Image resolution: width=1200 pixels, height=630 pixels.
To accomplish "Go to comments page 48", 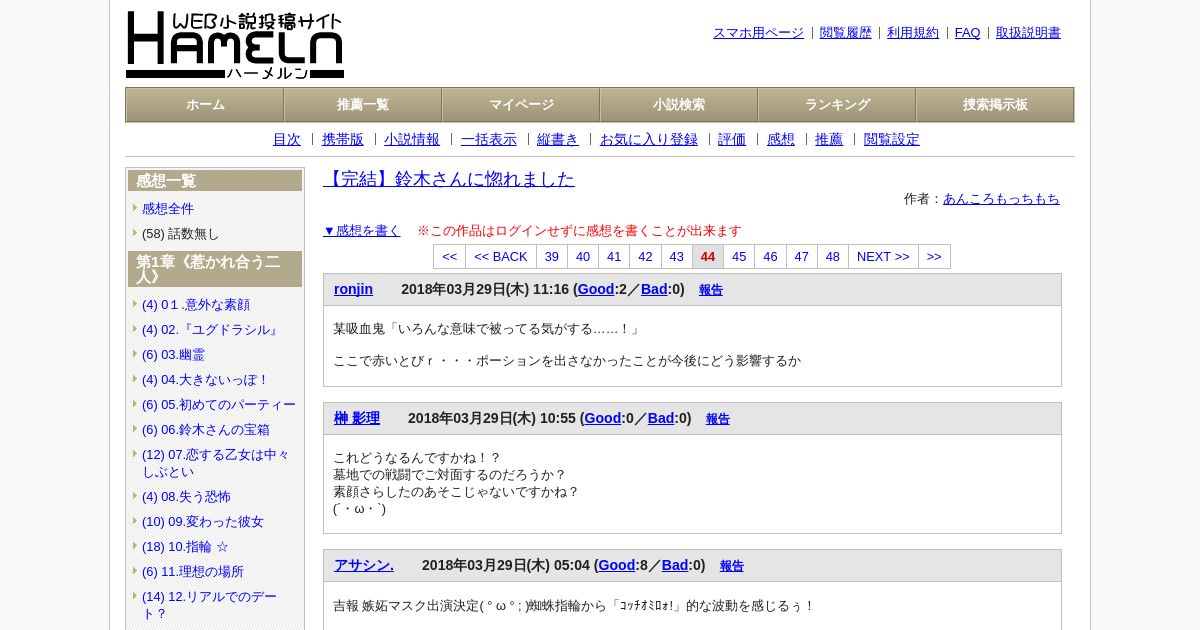I will (833, 257).
